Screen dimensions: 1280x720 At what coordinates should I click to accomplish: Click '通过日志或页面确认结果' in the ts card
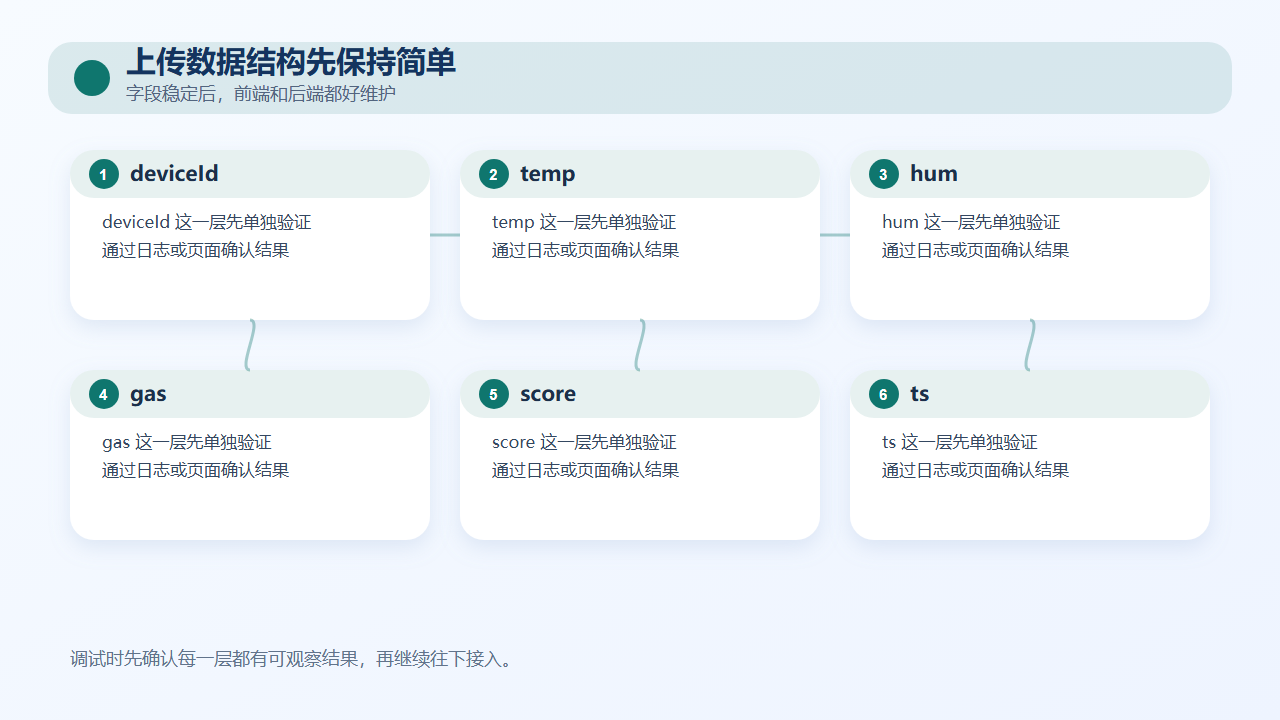point(976,470)
